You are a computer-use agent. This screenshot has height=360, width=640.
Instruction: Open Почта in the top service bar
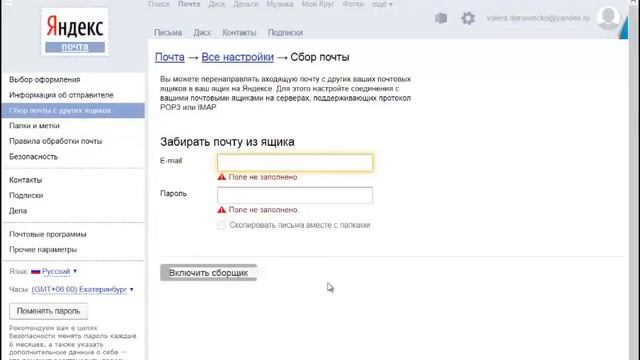pyautogui.click(x=189, y=4)
